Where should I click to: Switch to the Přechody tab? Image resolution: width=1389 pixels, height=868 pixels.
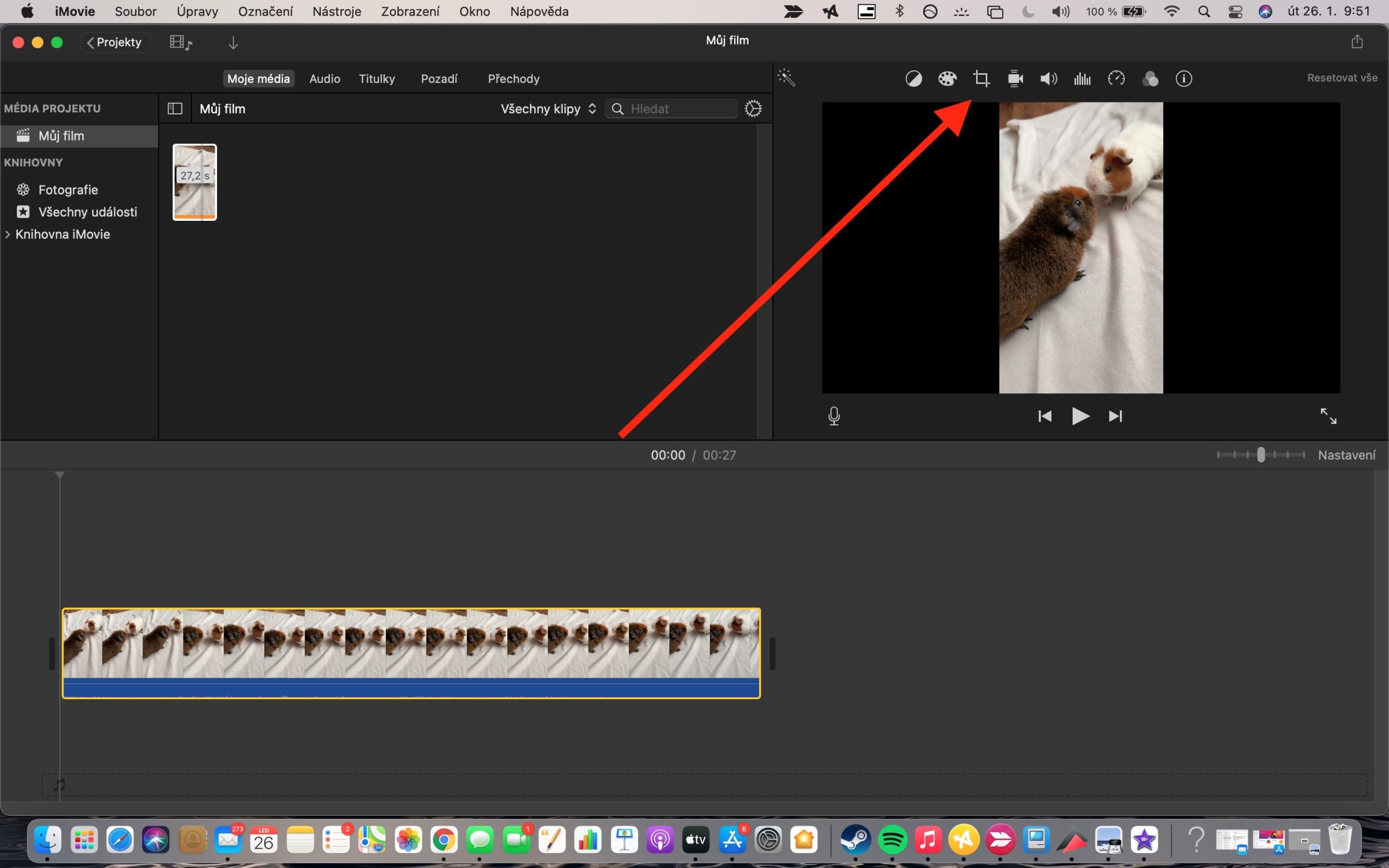[x=513, y=79]
